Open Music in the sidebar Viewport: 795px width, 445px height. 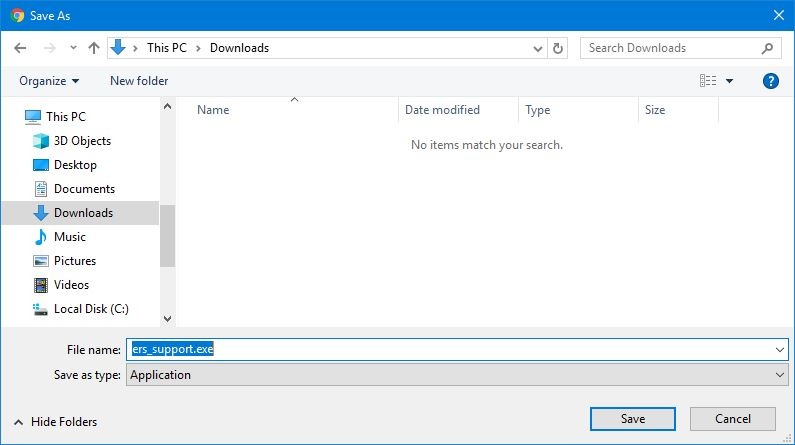pos(69,237)
